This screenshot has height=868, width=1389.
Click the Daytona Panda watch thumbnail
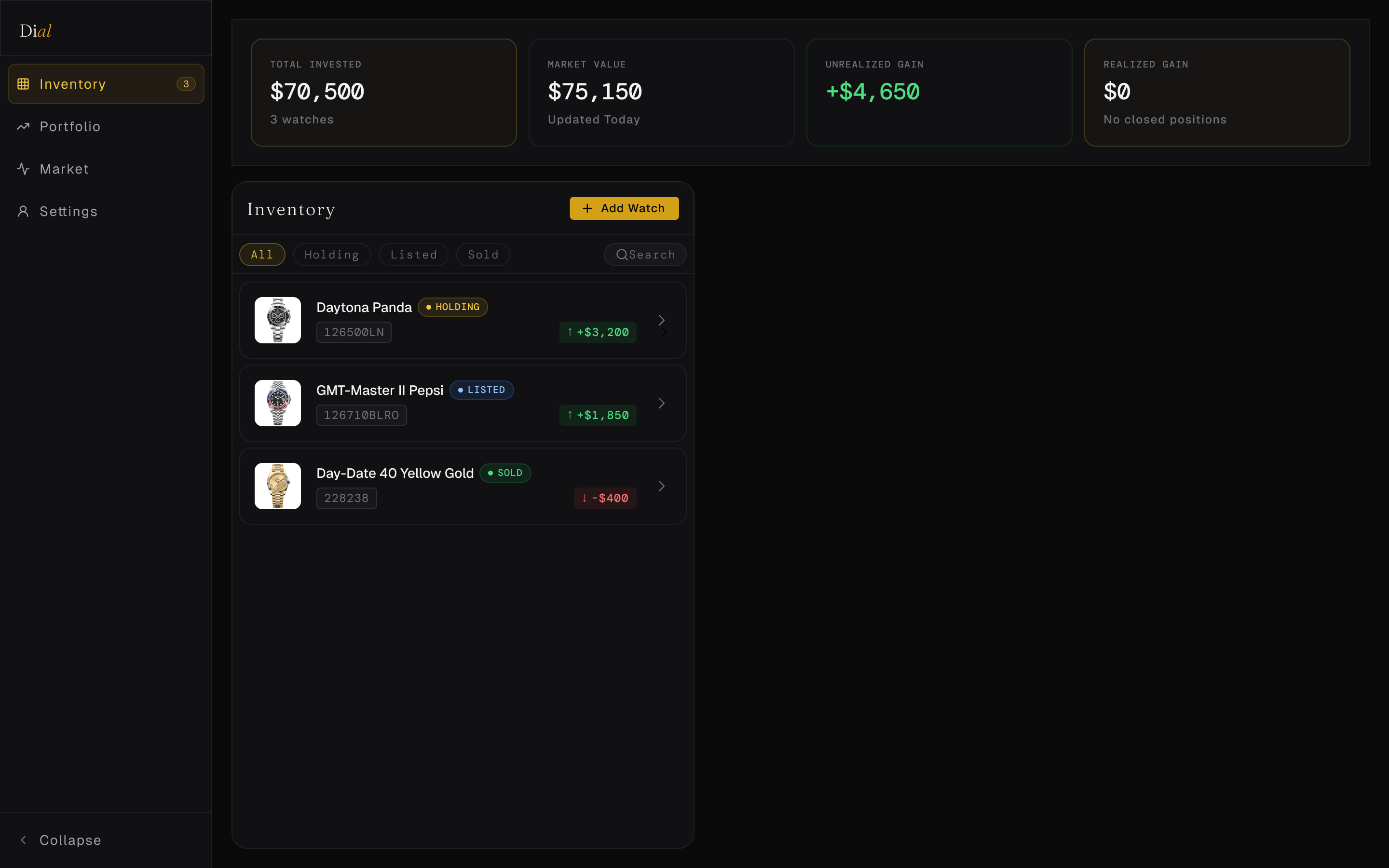278,320
